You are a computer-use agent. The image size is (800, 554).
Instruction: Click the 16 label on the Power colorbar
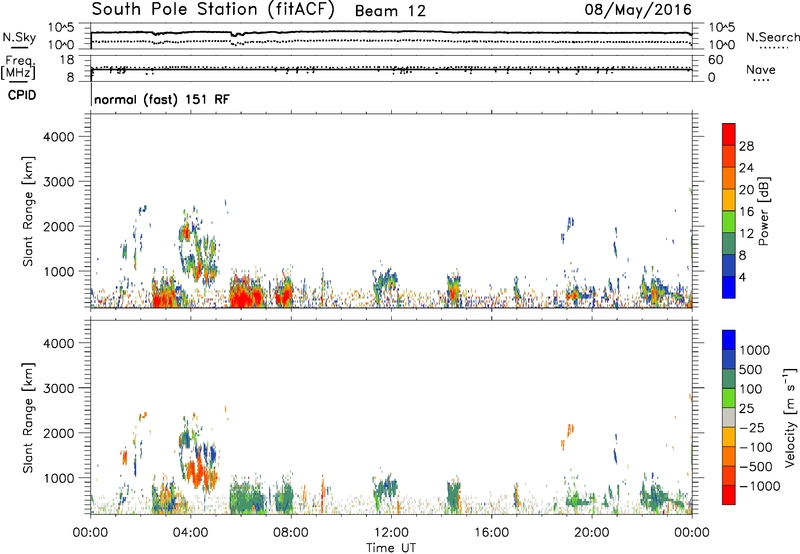coord(746,212)
